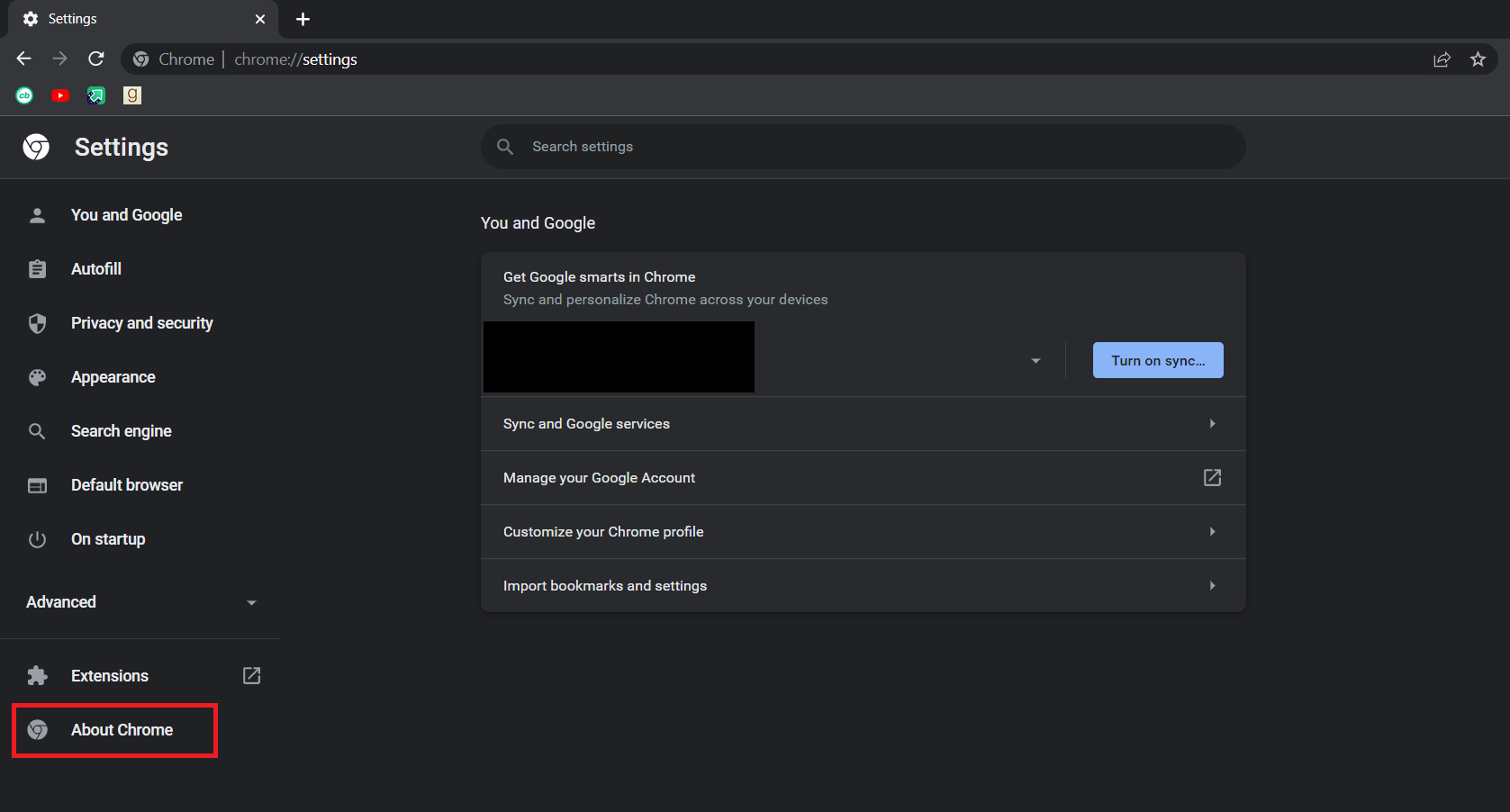Screen dimensions: 1510x812
Task: Select You and Google in sidebar
Action: tap(127, 215)
